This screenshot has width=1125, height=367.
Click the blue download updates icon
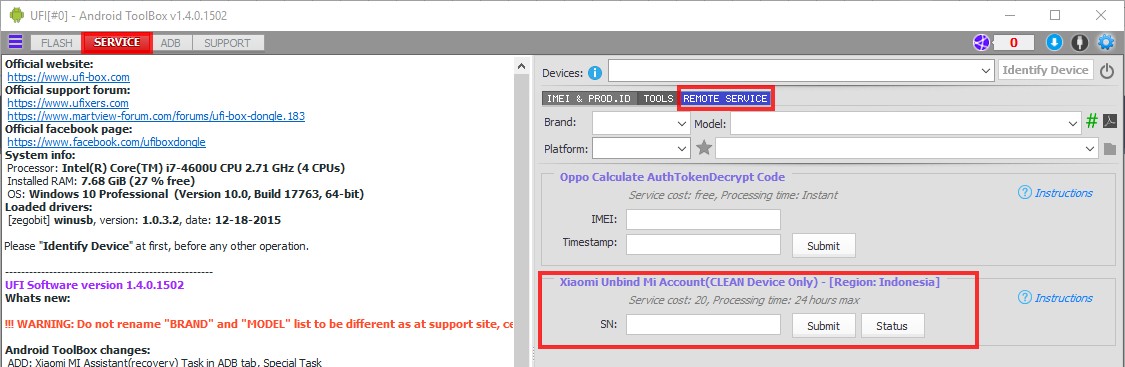1053,42
